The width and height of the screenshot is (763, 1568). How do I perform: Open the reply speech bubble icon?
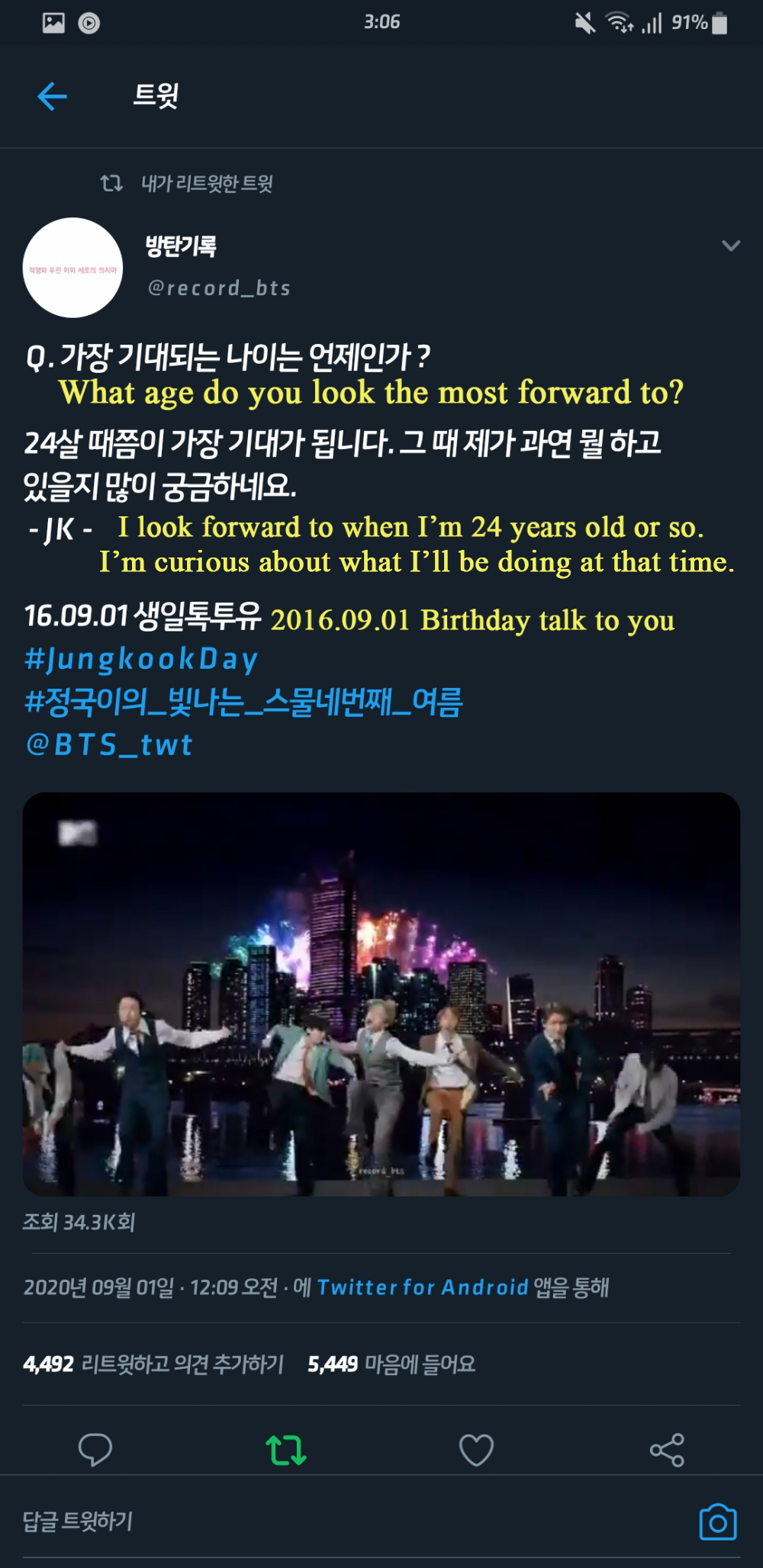pos(95,1450)
